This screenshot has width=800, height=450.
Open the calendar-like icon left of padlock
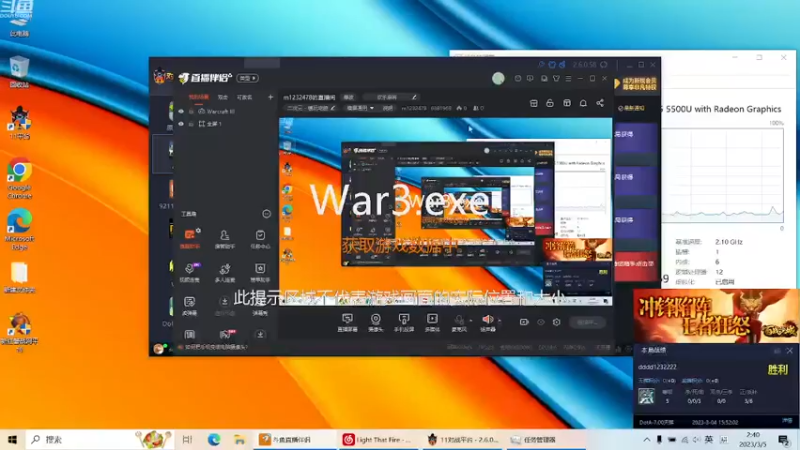[534, 103]
